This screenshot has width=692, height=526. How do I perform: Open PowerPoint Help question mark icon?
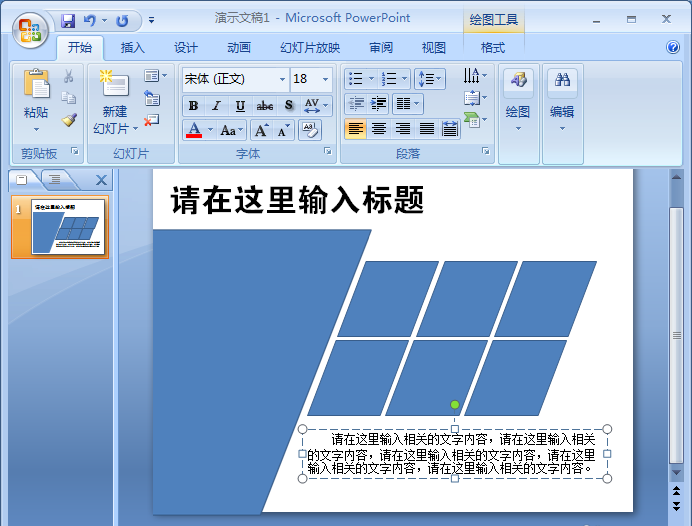[673, 47]
